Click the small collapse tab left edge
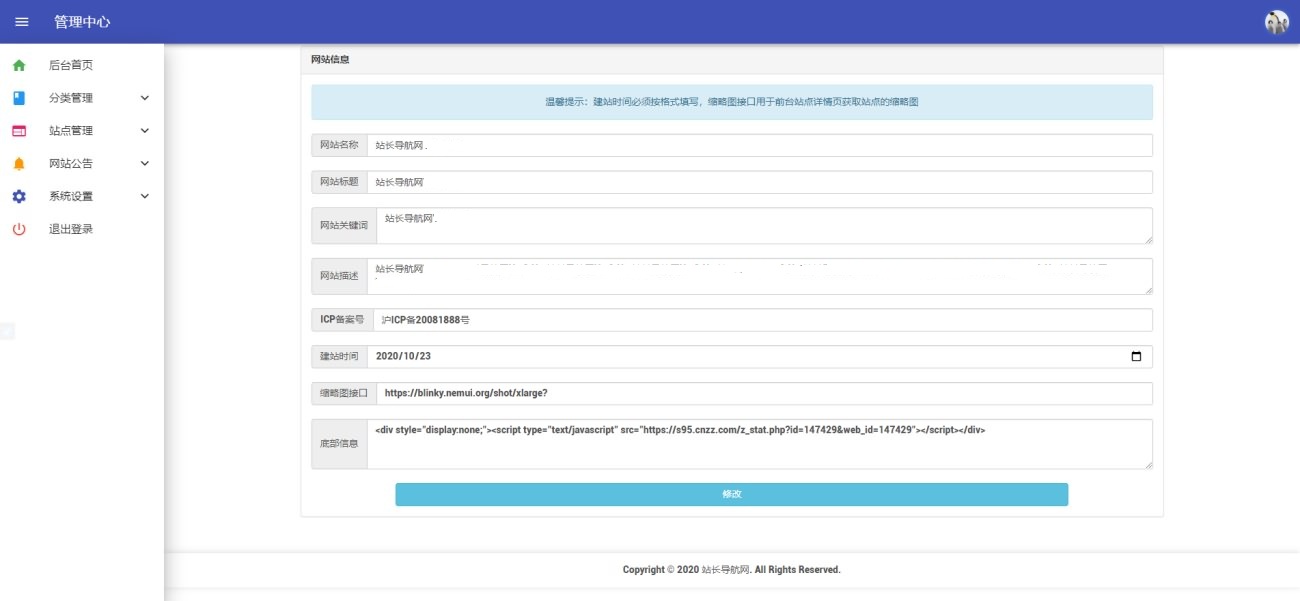The height and width of the screenshot is (601, 1300). click(x=7, y=332)
